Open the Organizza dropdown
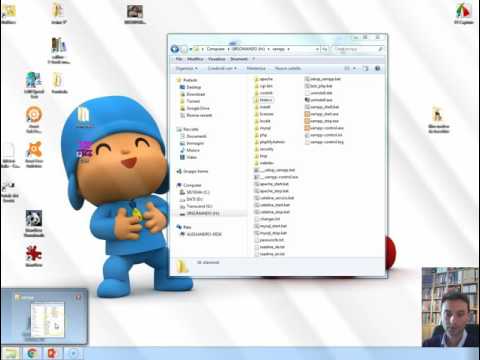This screenshot has height=360, width=480. click(x=187, y=68)
